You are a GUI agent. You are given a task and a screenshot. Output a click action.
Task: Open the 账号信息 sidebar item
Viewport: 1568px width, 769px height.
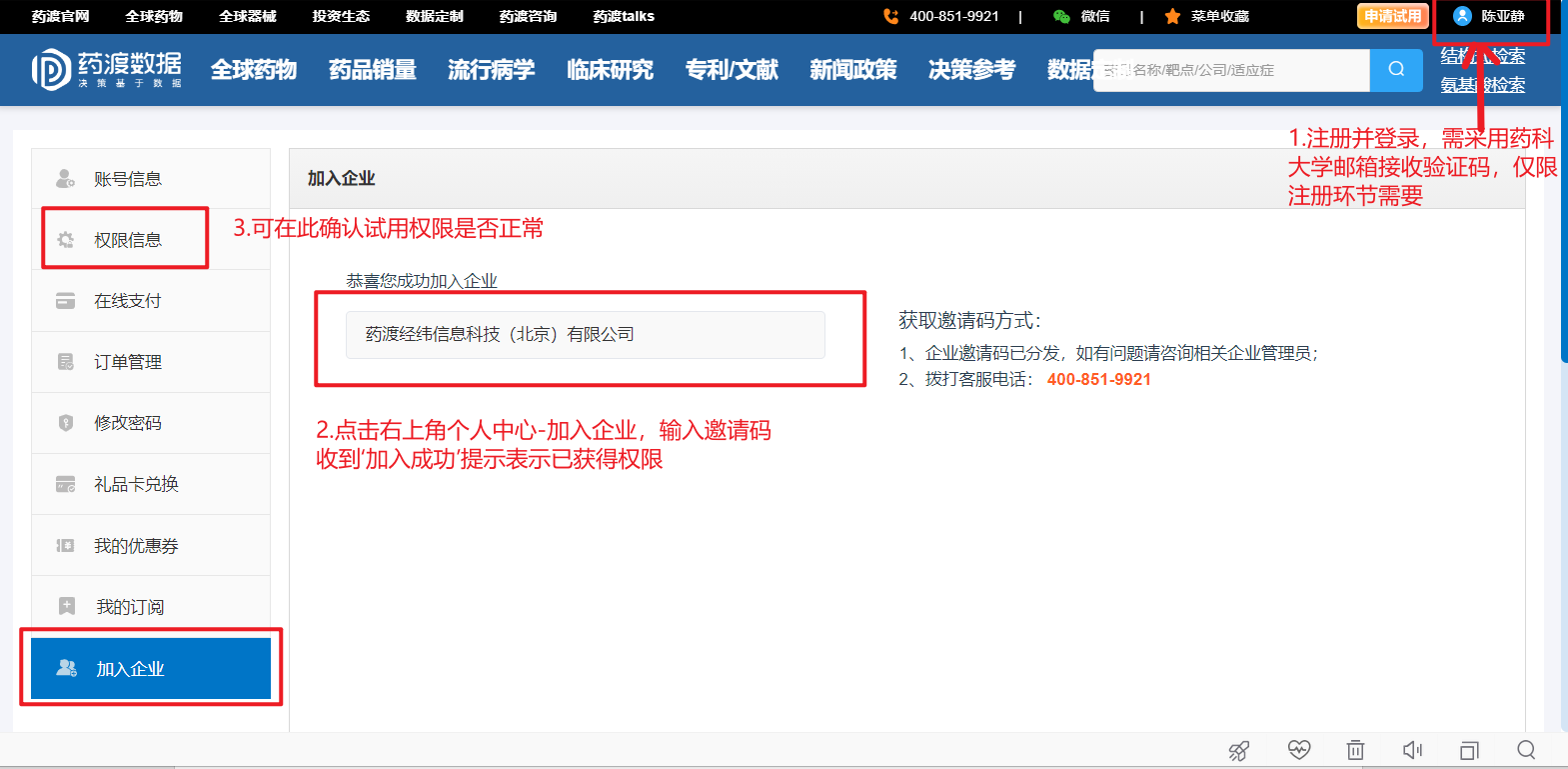pos(128,179)
